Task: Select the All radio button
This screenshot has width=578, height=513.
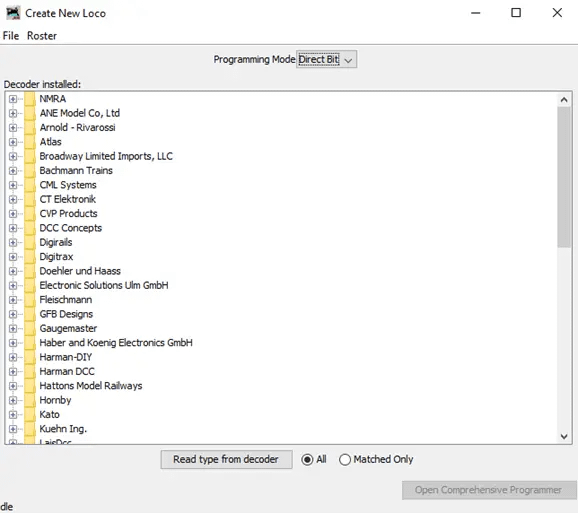Action: coord(307,460)
